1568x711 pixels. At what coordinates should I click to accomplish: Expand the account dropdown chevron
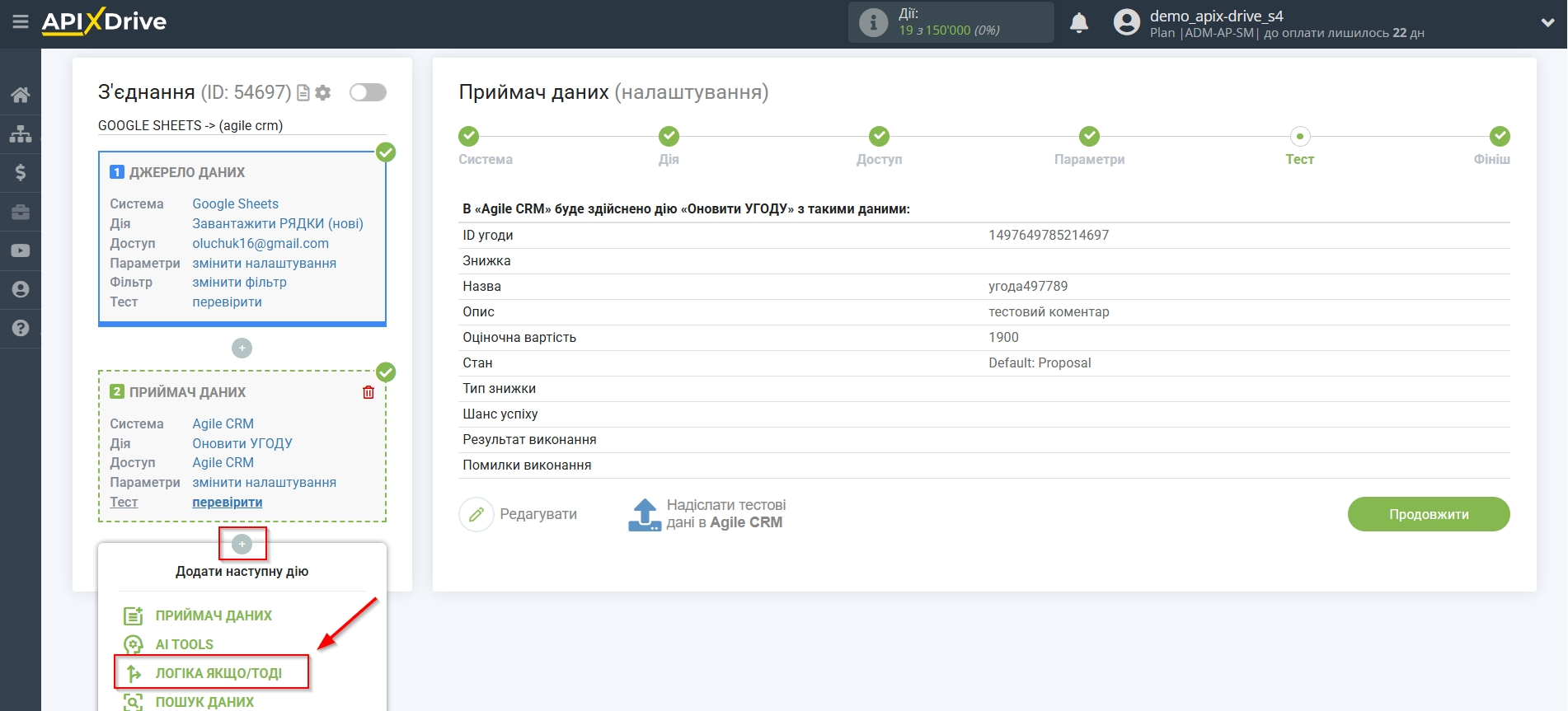click(x=1547, y=23)
